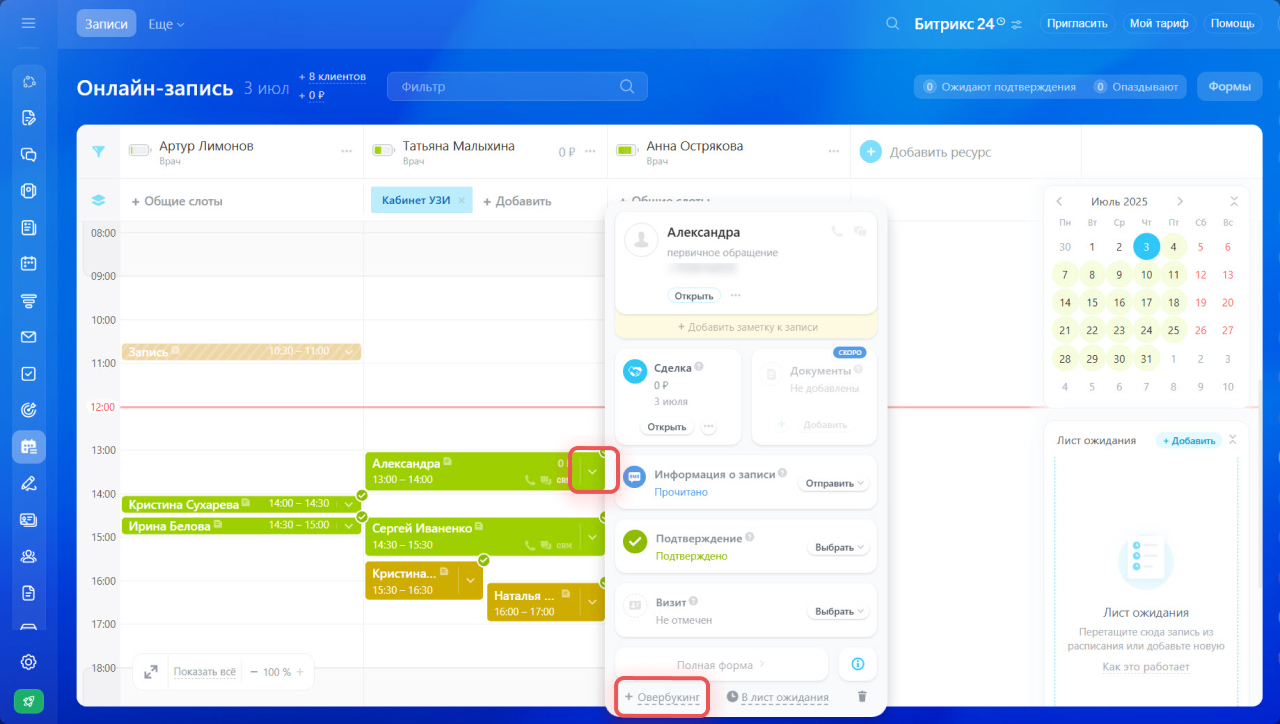Select July 17 in the calendar
This screenshot has height=724, width=1280.
point(1147,302)
